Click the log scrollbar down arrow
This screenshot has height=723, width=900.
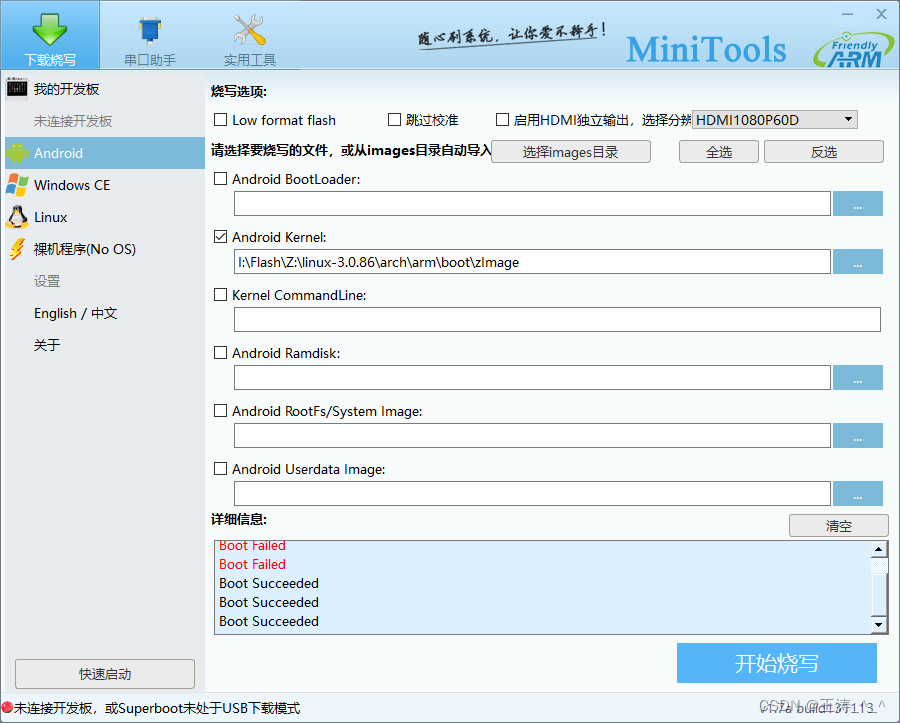click(x=879, y=625)
